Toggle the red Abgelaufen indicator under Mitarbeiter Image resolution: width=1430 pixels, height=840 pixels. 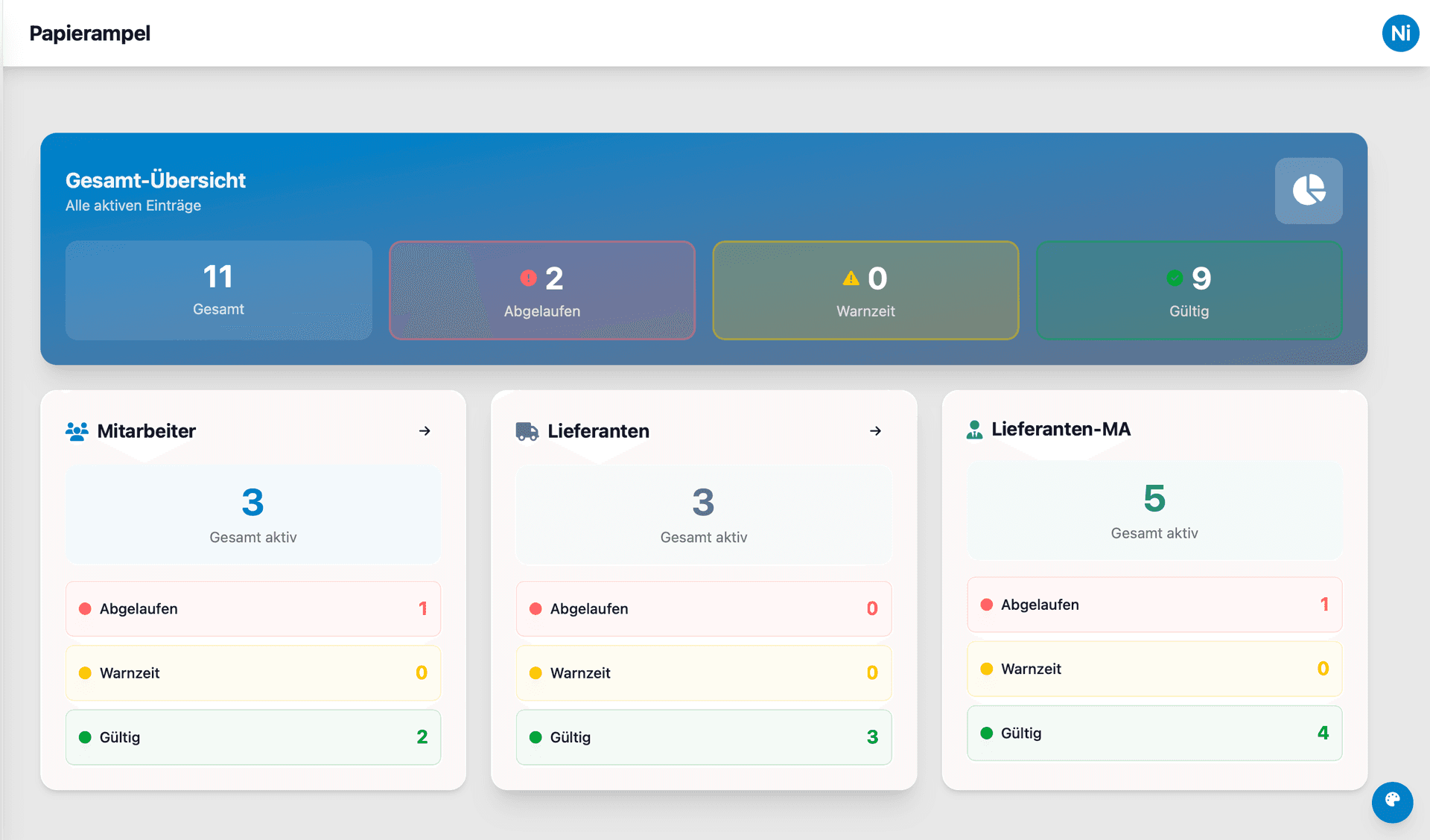85,608
